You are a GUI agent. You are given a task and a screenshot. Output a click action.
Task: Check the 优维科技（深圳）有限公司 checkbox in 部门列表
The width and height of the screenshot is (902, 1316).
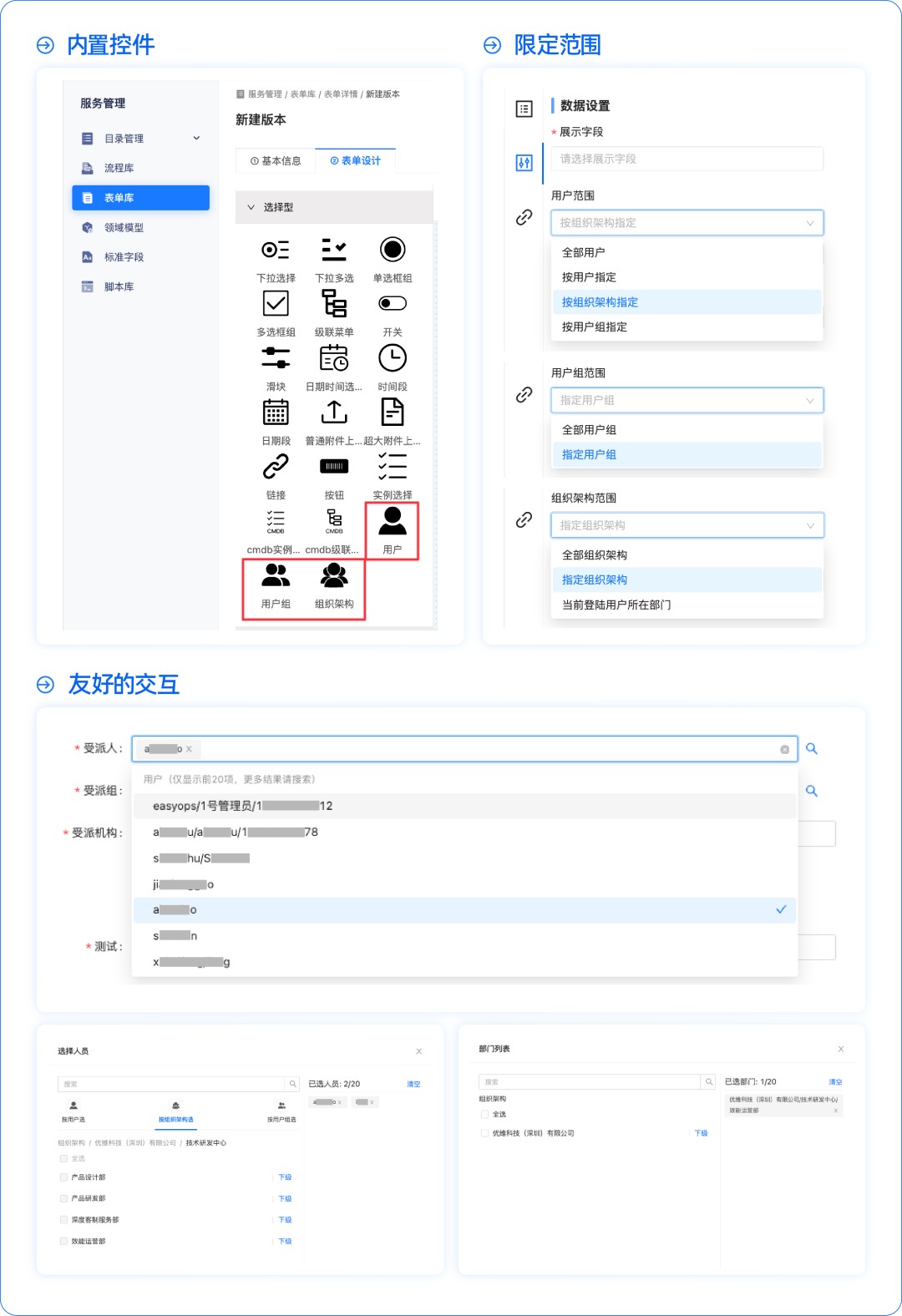pos(484,1133)
